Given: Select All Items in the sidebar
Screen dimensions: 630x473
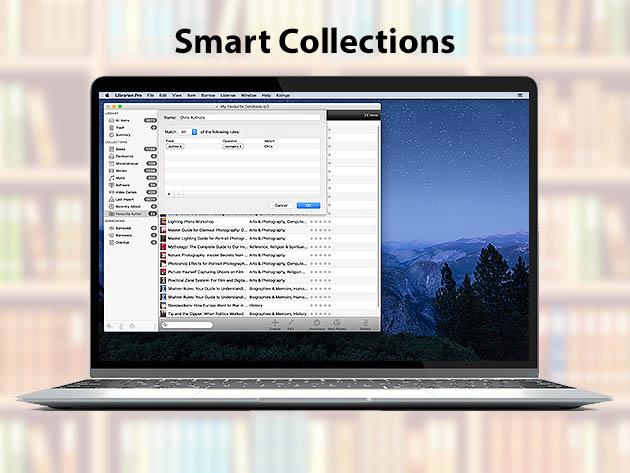Looking at the screenshot, I should [131, 121].
